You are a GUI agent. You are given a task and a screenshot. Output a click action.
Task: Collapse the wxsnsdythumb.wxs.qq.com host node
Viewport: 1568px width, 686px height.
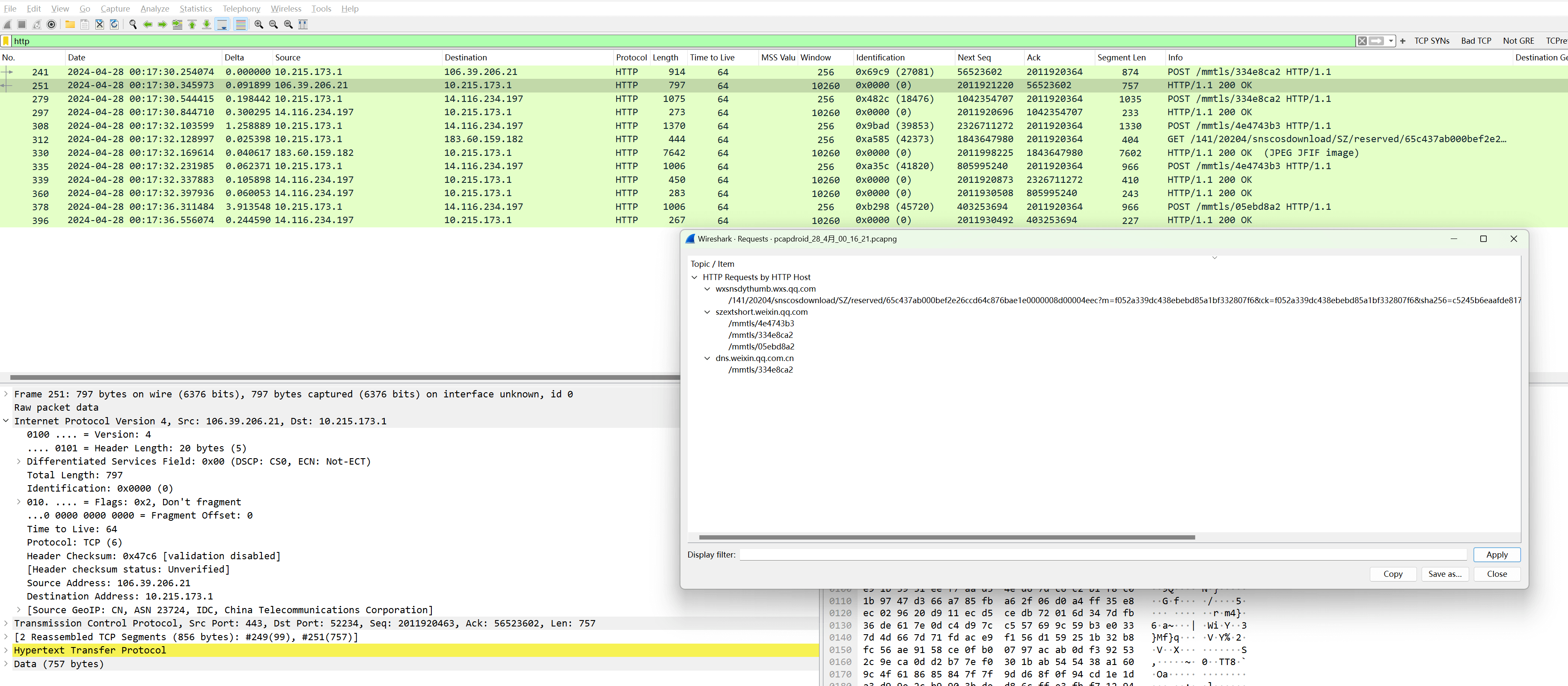[707, 289]
